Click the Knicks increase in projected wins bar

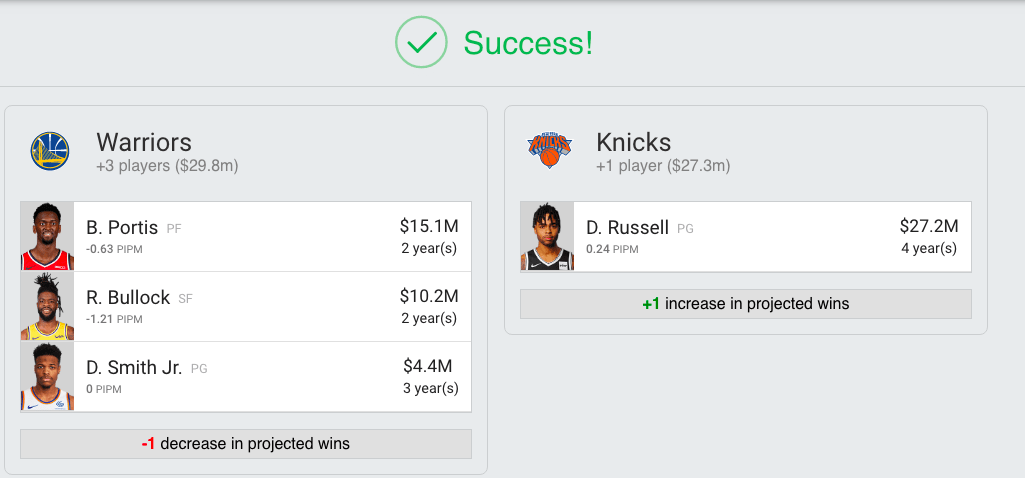746,304
